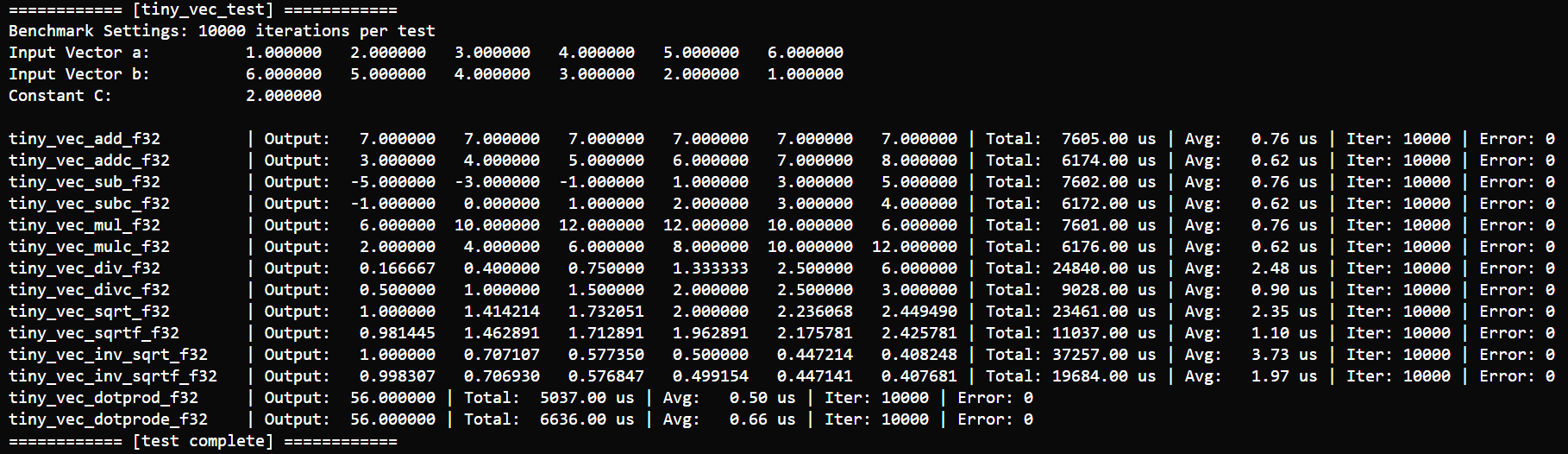
Task: Click the 37257.00 us total value
Action: (x=1103, y=355)
